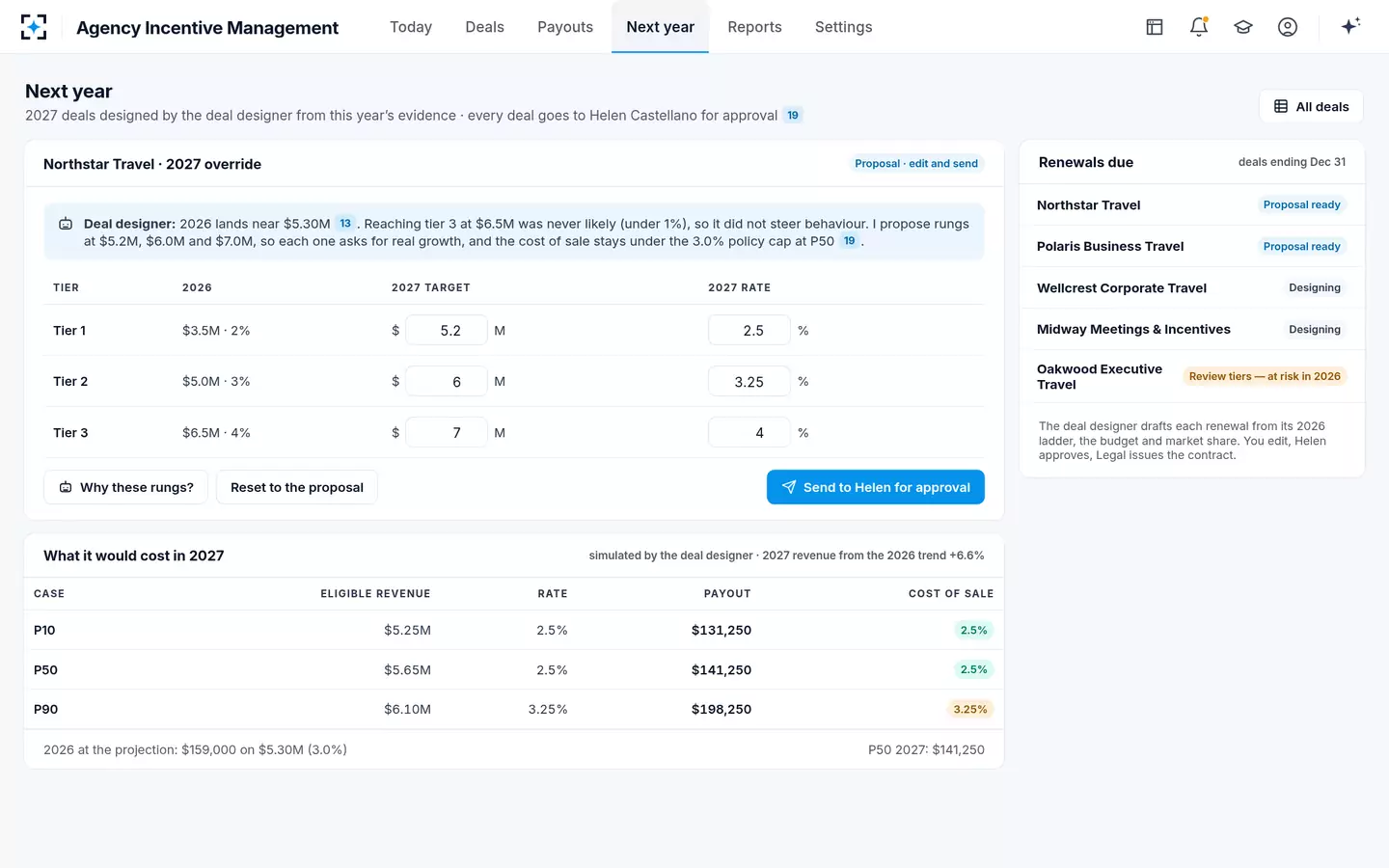Click the P50 eligible revenue $5.65M
This screenshot has width=1389, height=868.
tap(407, 669)
